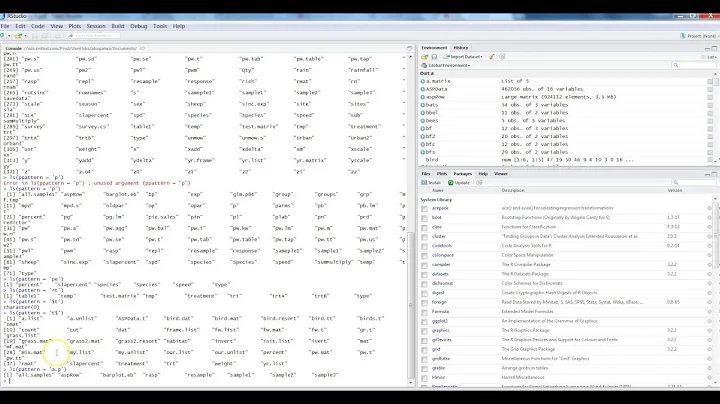Expand the a.matrix object arrow

tap(422, 81)
